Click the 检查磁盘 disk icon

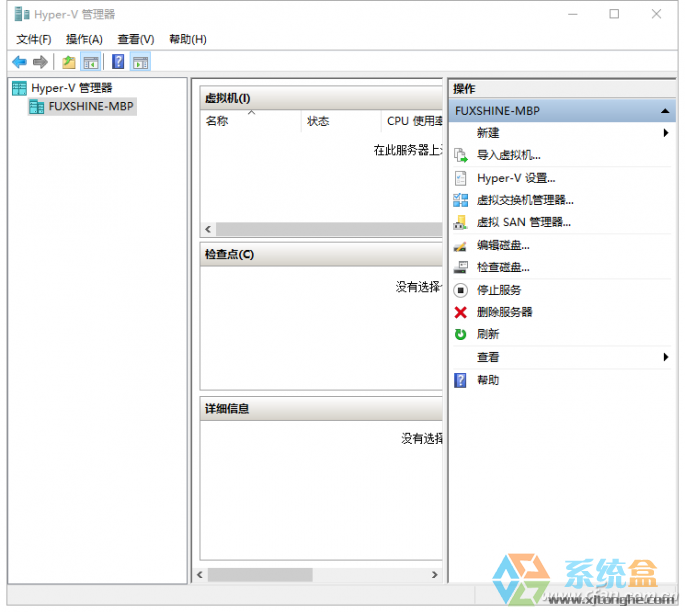[460, 267]
